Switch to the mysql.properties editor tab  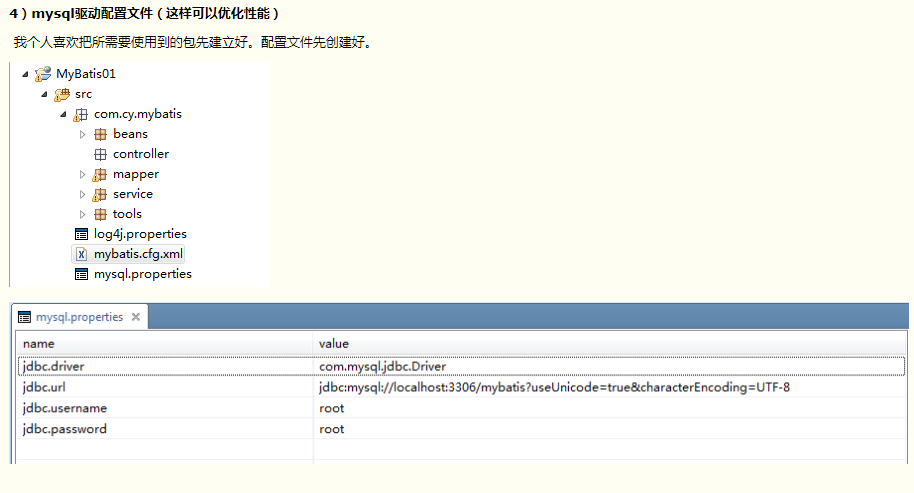coord(79,317)
